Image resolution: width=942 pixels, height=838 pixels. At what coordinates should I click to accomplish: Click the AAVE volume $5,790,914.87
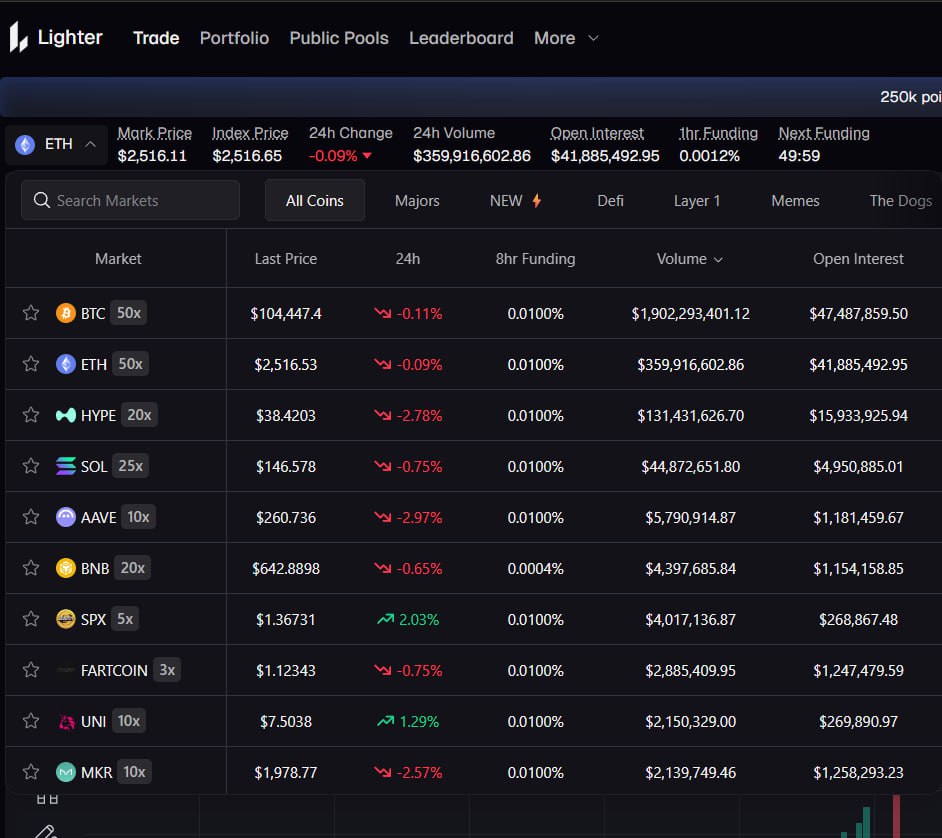coord(690,518)
